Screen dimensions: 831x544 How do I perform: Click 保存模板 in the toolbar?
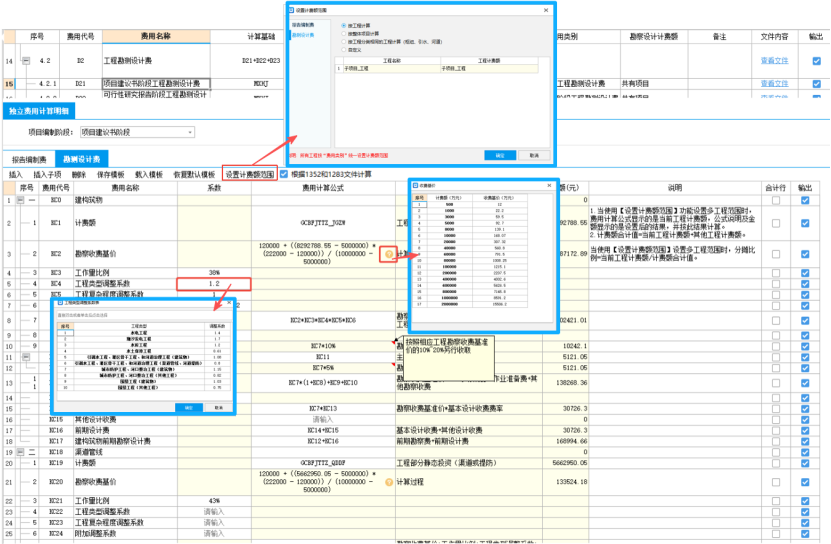tap(112, 174)
